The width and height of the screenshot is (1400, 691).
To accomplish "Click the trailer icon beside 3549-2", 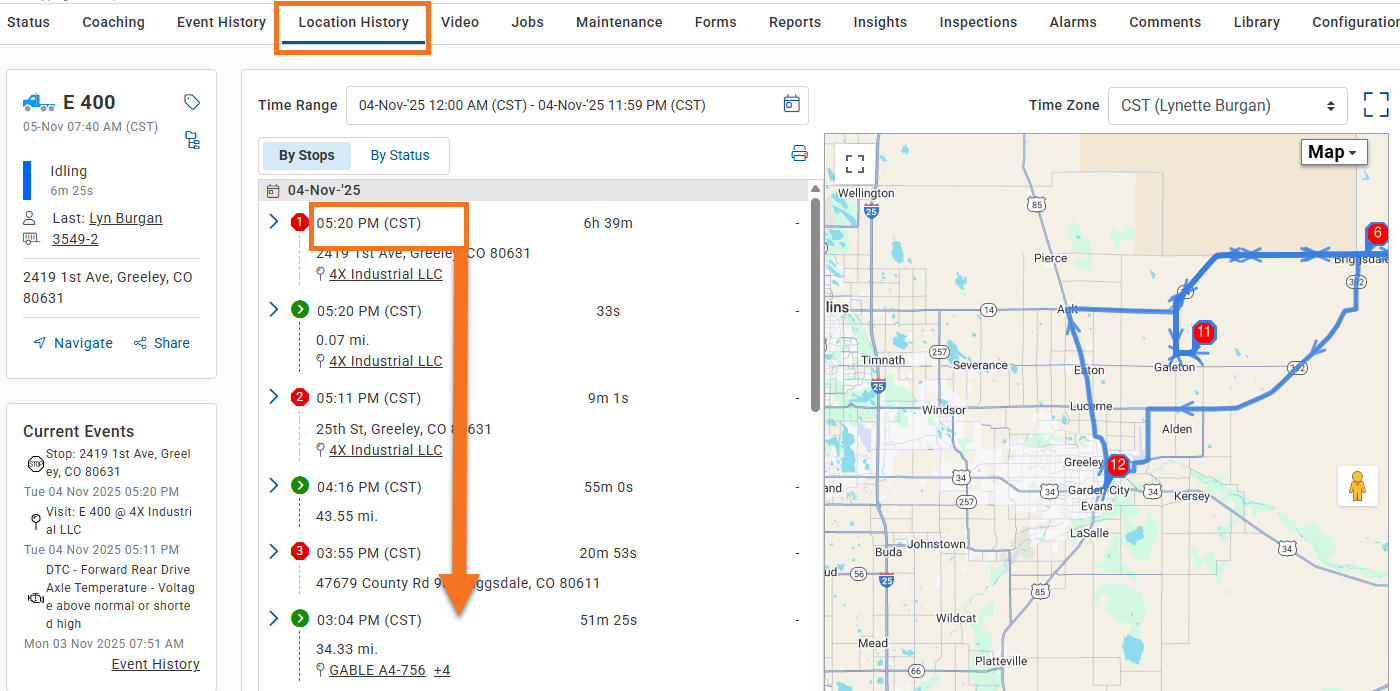I will pyautogui.click(x=31, y=239).
